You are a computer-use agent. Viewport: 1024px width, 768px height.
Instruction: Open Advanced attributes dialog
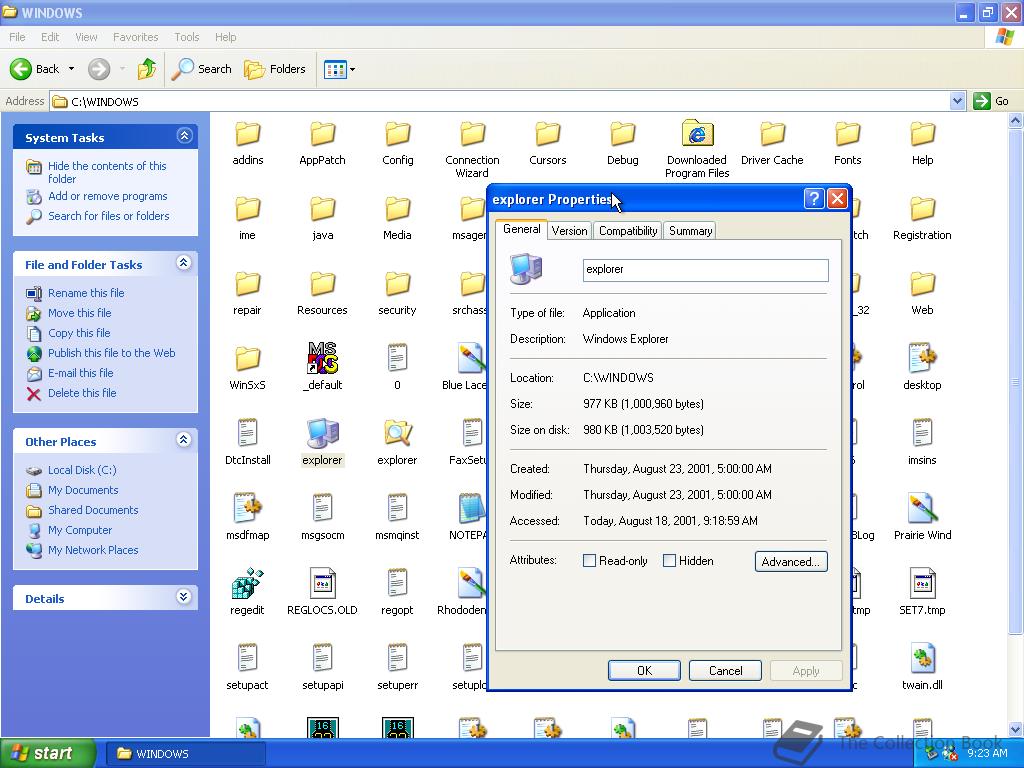click(x=791, y=562)
